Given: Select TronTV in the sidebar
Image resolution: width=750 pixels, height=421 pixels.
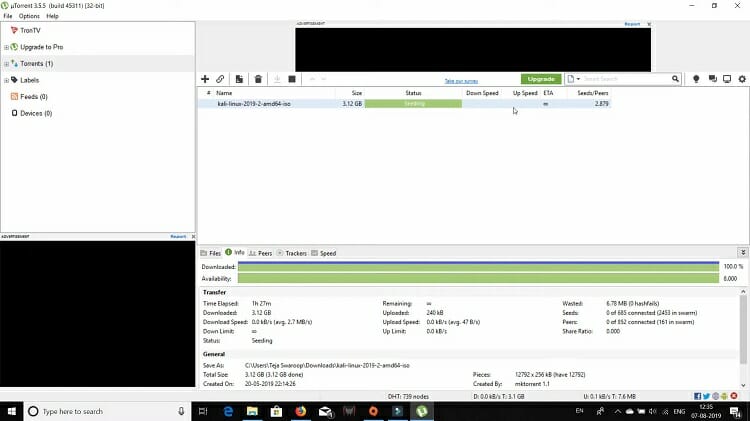Looking at the screenshot, I should click(x=30, y=30).
